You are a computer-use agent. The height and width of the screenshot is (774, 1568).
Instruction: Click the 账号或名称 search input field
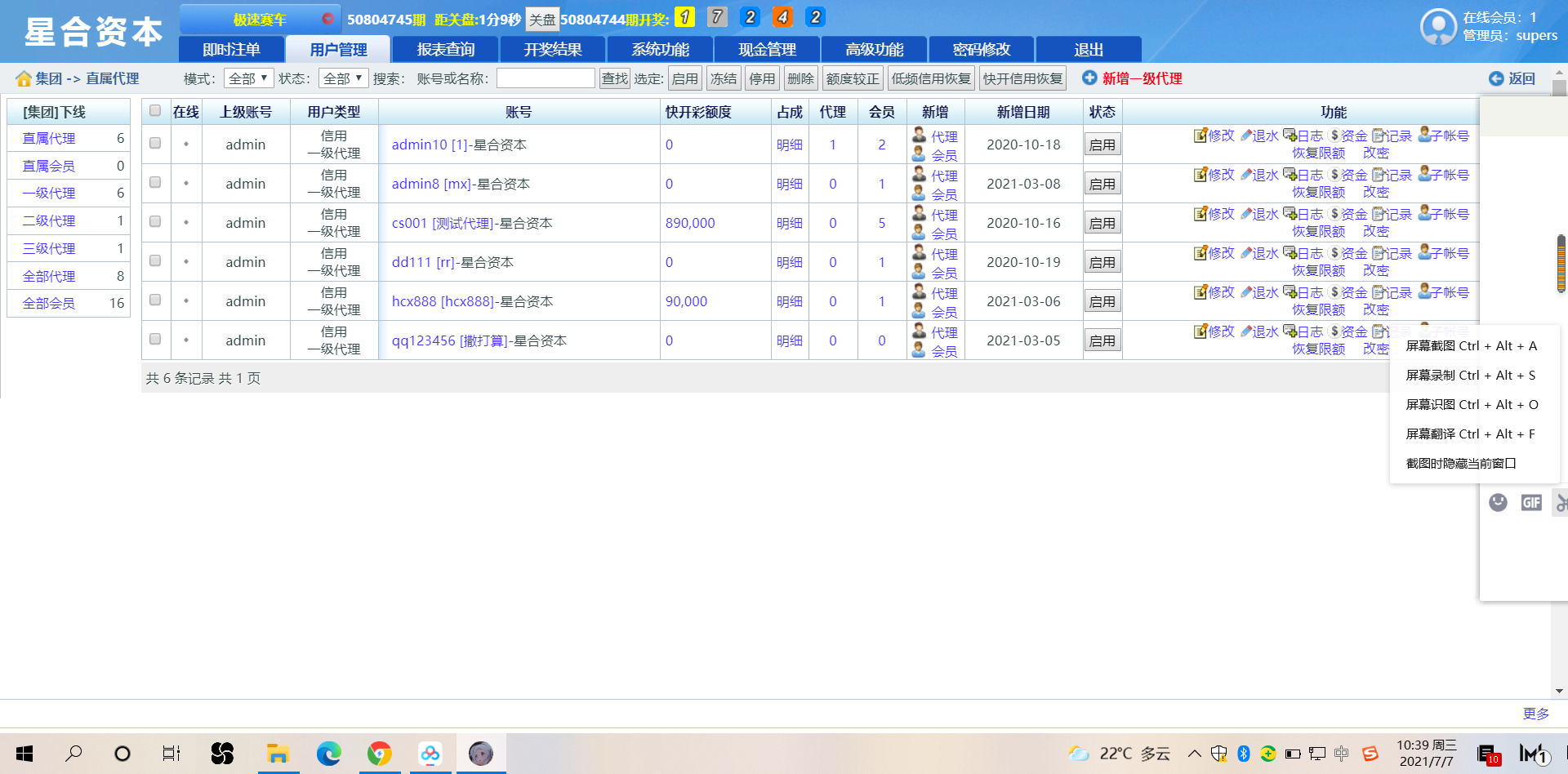click(545, 78)
